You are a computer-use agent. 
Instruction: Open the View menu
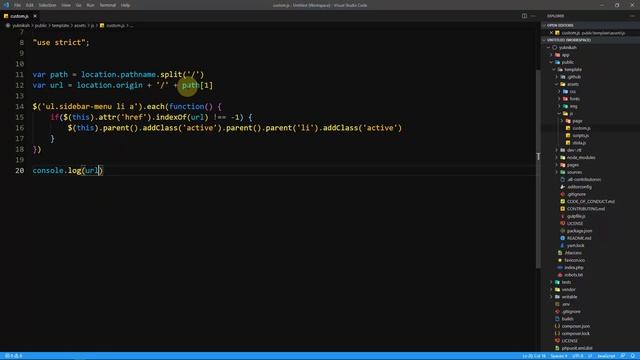point(66,5)
